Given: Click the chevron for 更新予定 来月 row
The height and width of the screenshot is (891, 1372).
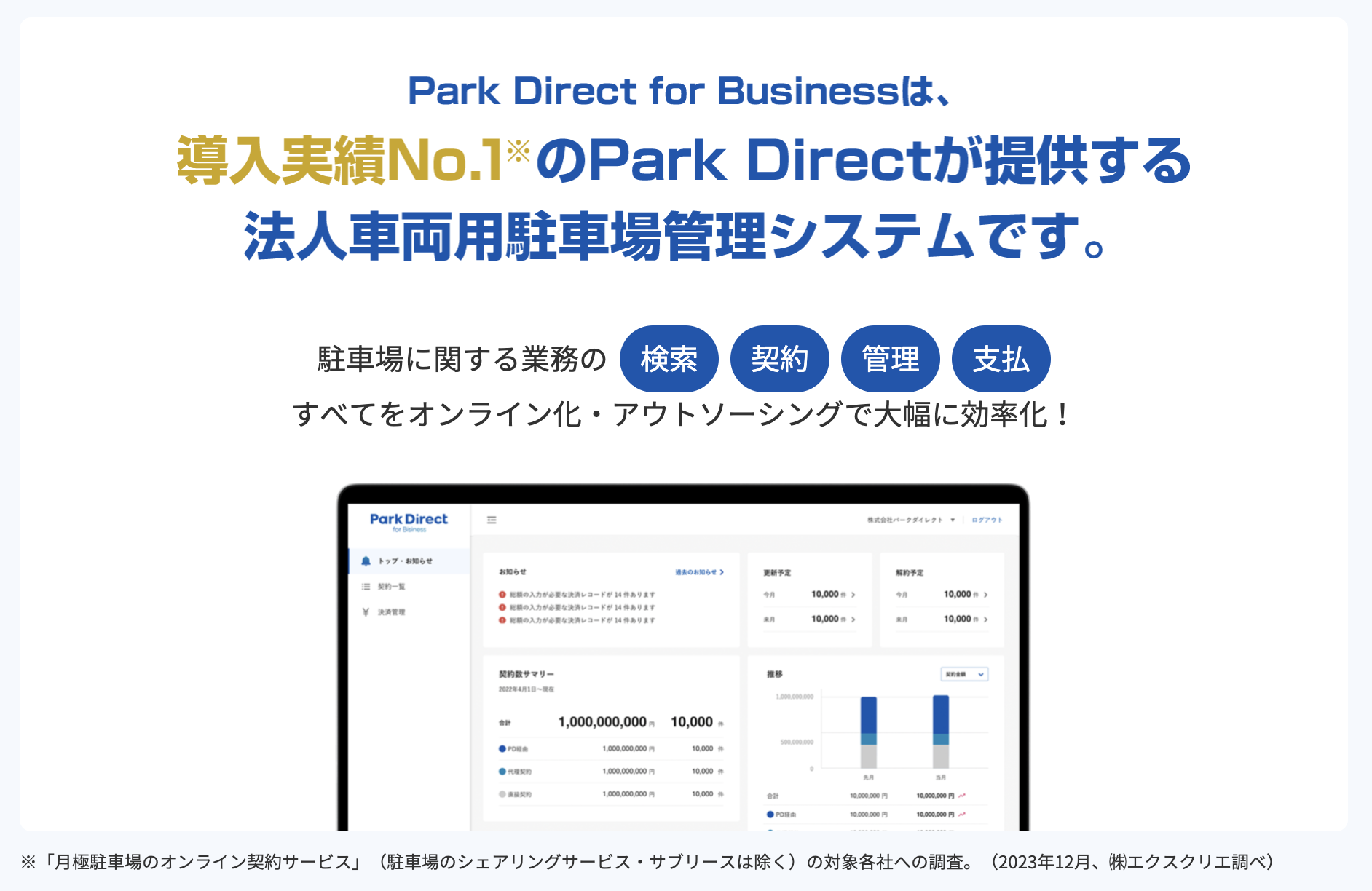Looking at the screenshot, I should tap(853, 619).
